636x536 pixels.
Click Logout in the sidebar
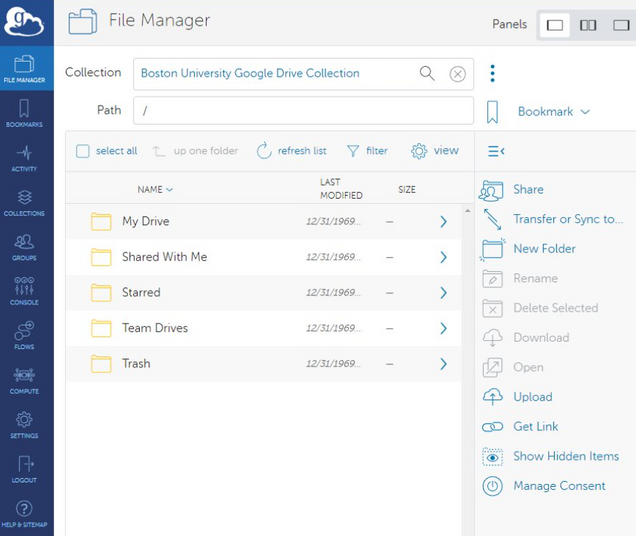[24, 469]
